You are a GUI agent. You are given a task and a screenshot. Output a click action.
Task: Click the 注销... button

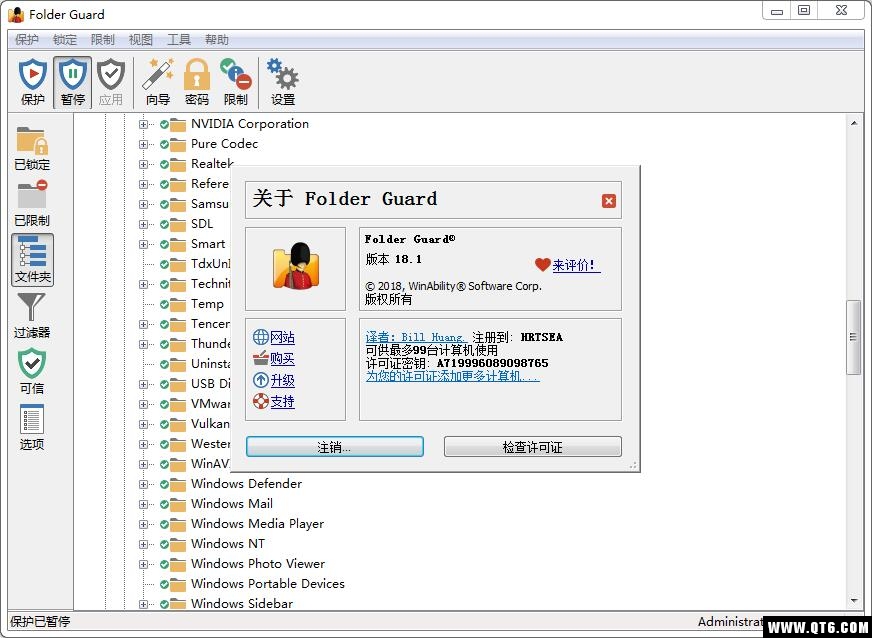pos(335,447)
